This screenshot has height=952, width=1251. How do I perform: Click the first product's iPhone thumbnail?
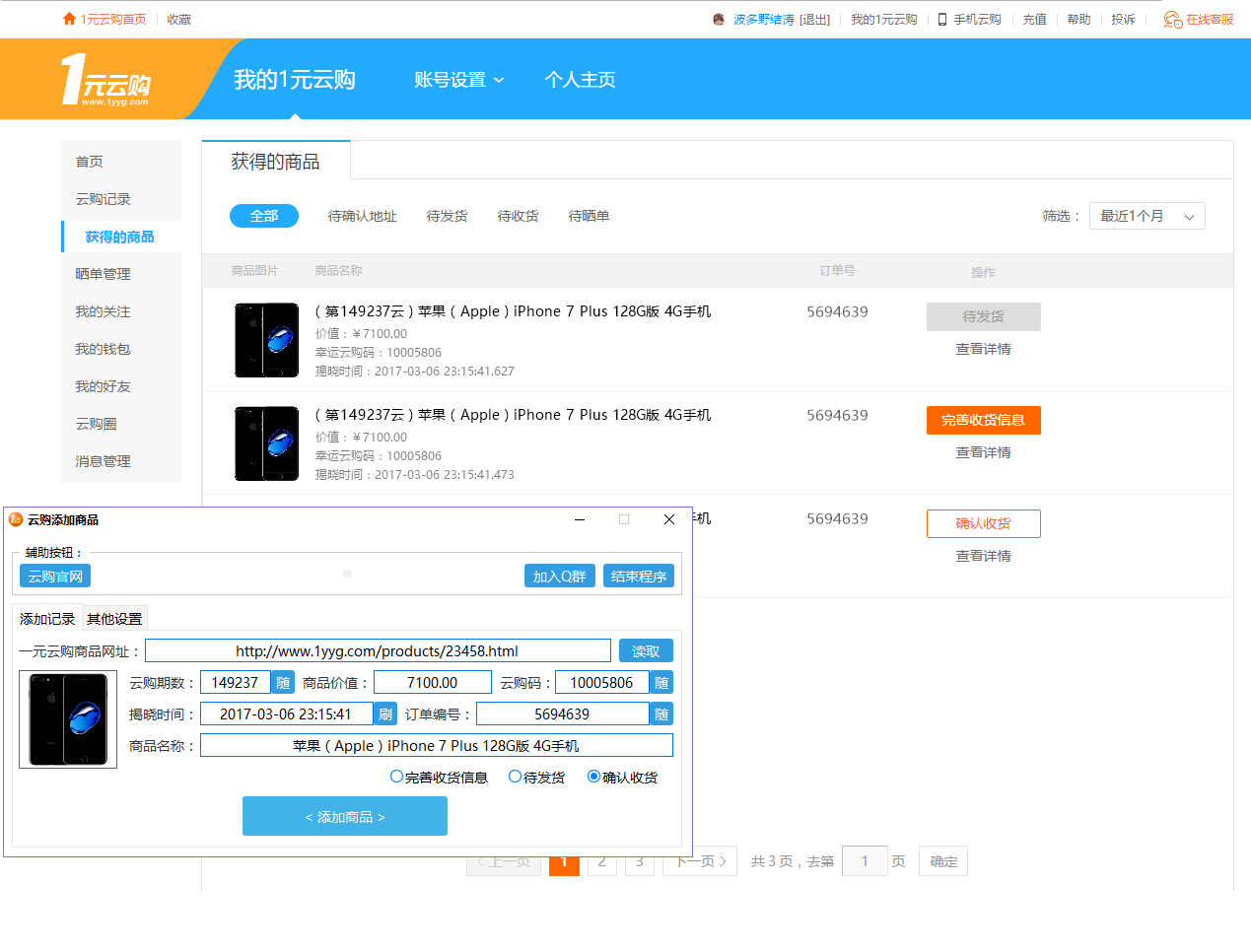click(266, 340)
